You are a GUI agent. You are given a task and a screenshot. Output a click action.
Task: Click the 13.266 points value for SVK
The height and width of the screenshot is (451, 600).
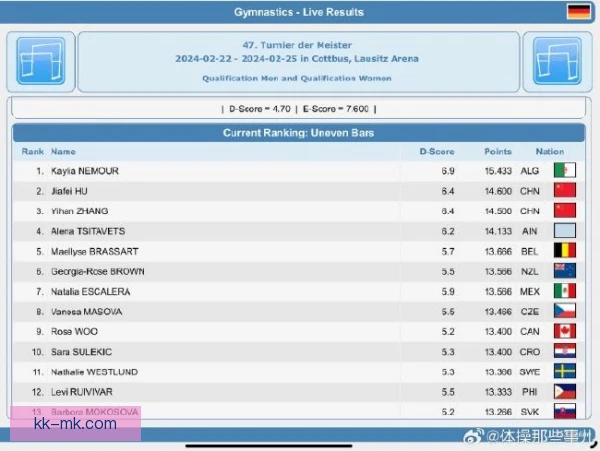pyautogui.click(x=498, y=412)
